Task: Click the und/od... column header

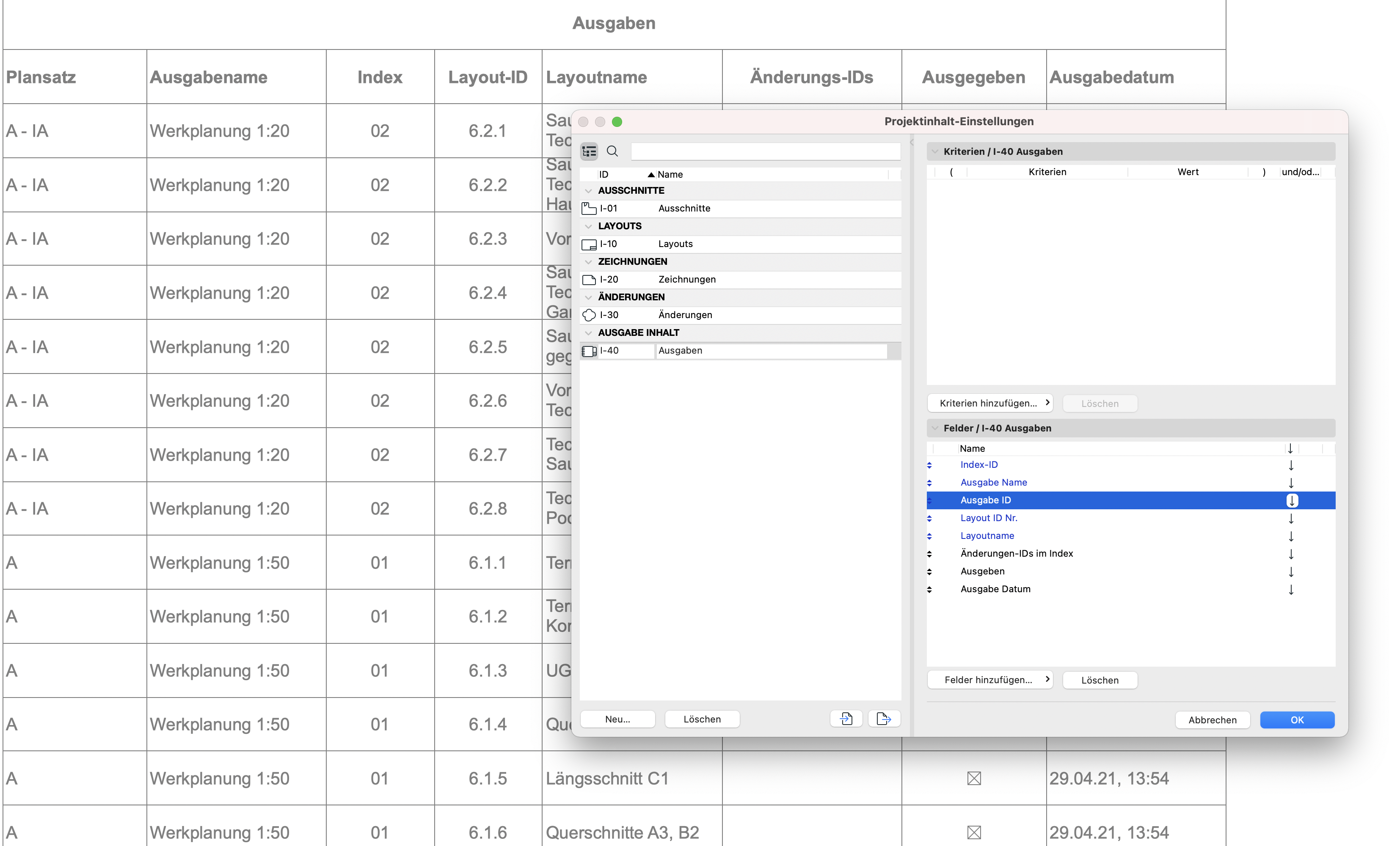Action: [1301, 172]
